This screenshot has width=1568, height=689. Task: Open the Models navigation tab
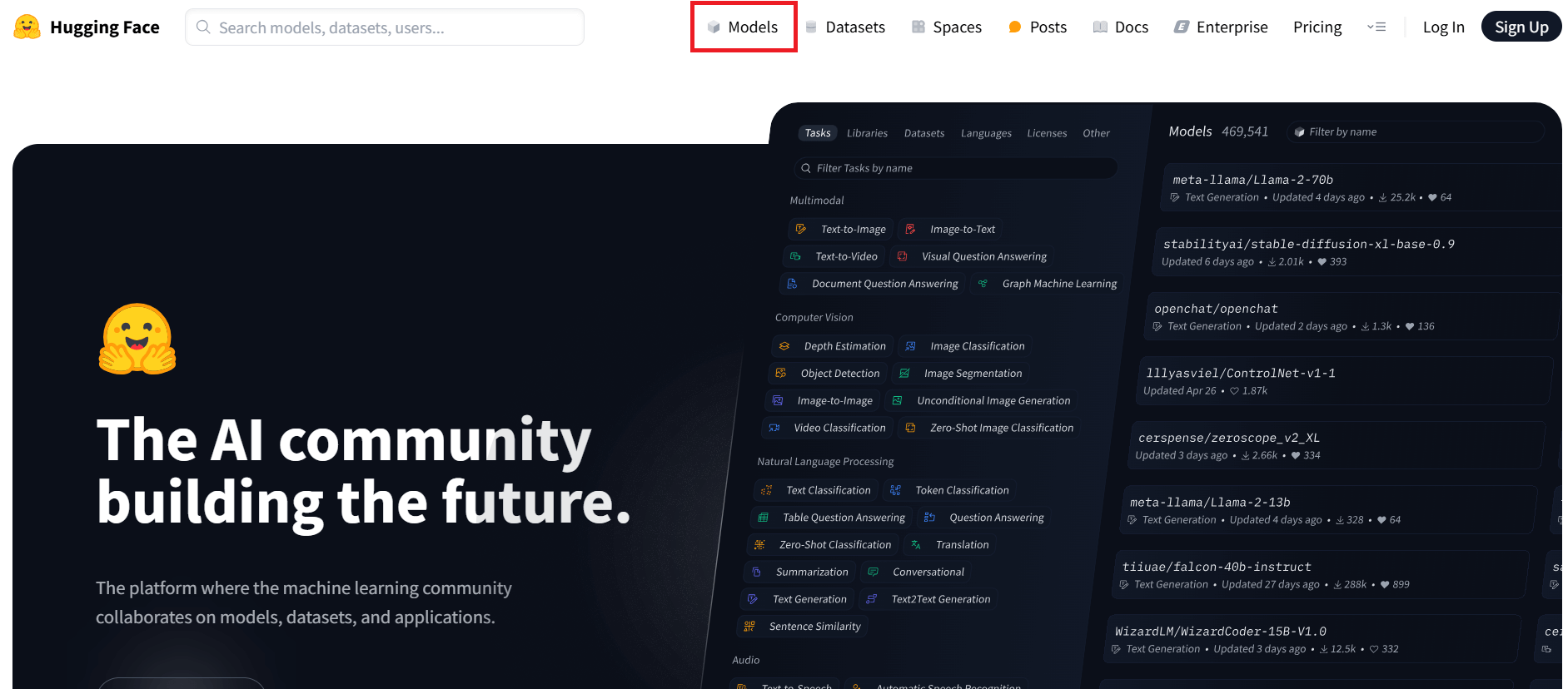pyautogui.click(x=743, y=27)
